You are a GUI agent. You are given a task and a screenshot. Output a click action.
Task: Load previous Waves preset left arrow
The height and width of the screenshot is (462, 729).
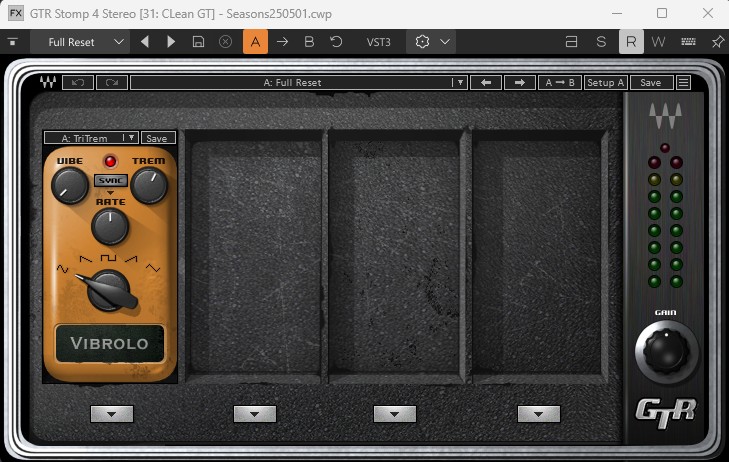pyautogui.click(x=486, y=83)
